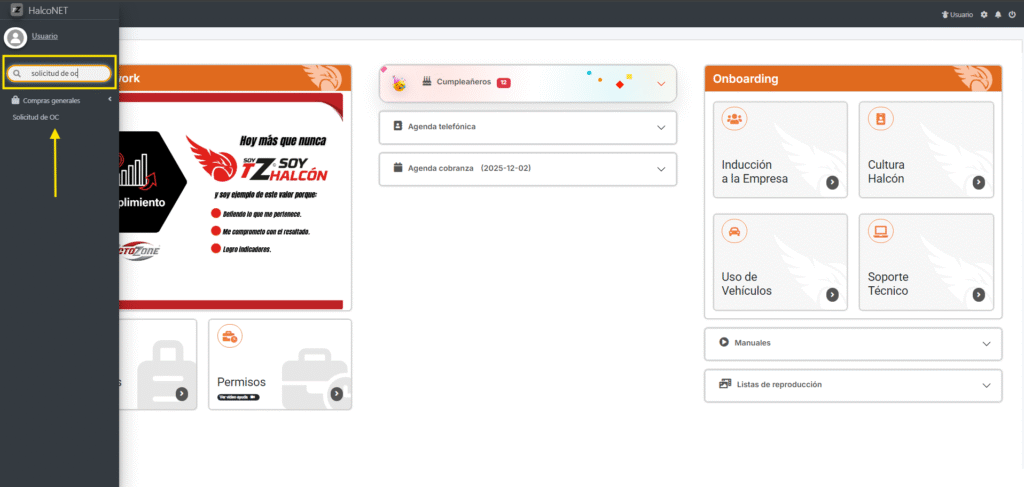This screenshot has height=487, width=1024.
Task: Click the settings gear icon in top bar
Action: click(984, 15)
